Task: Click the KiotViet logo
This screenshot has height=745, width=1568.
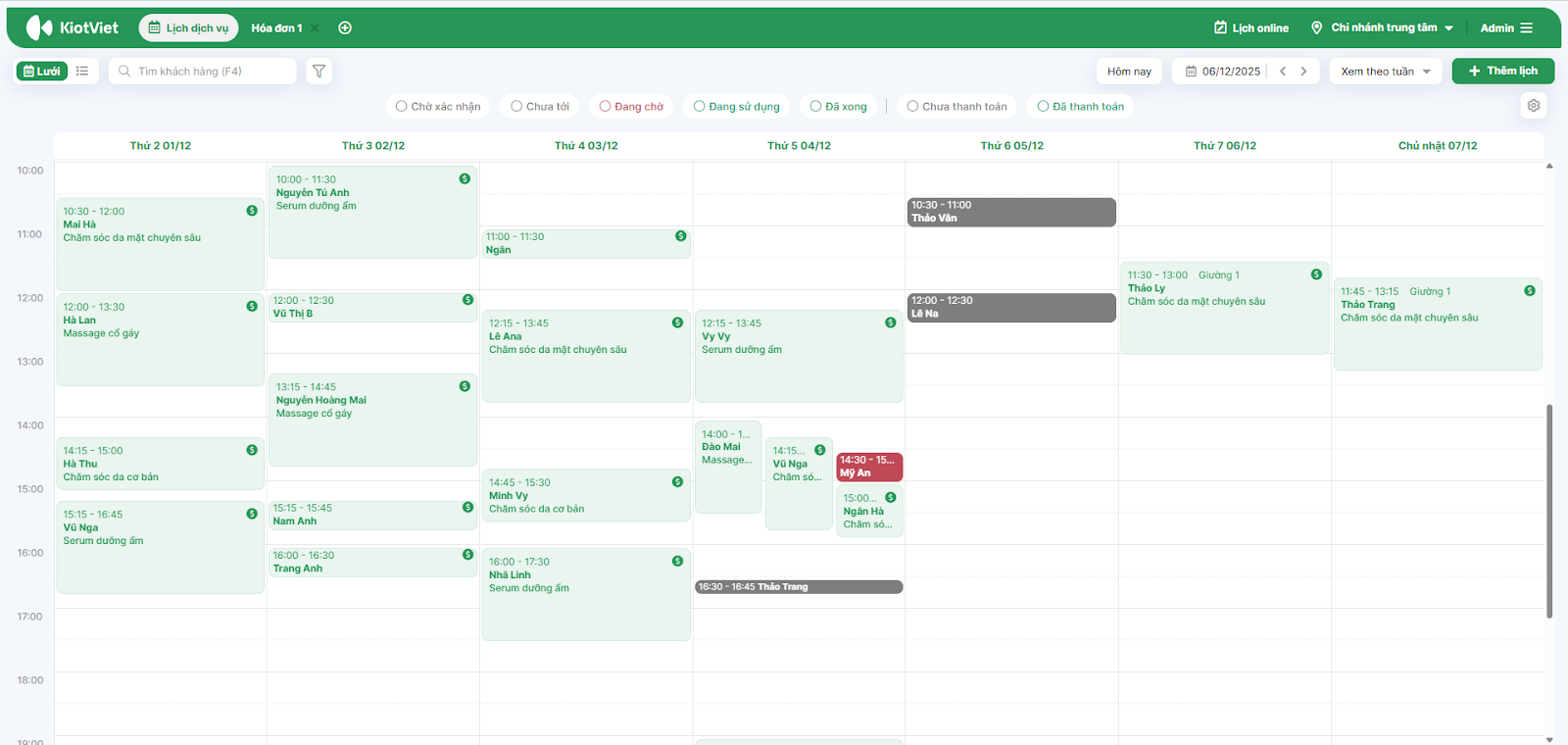Action: (x=72, y=27)
